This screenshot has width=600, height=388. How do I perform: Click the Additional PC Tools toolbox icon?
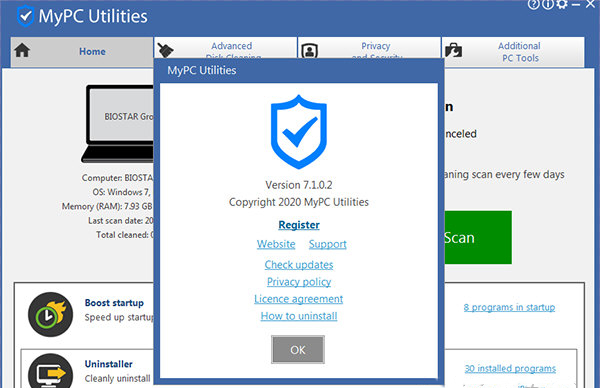click(x=453, y=50)
